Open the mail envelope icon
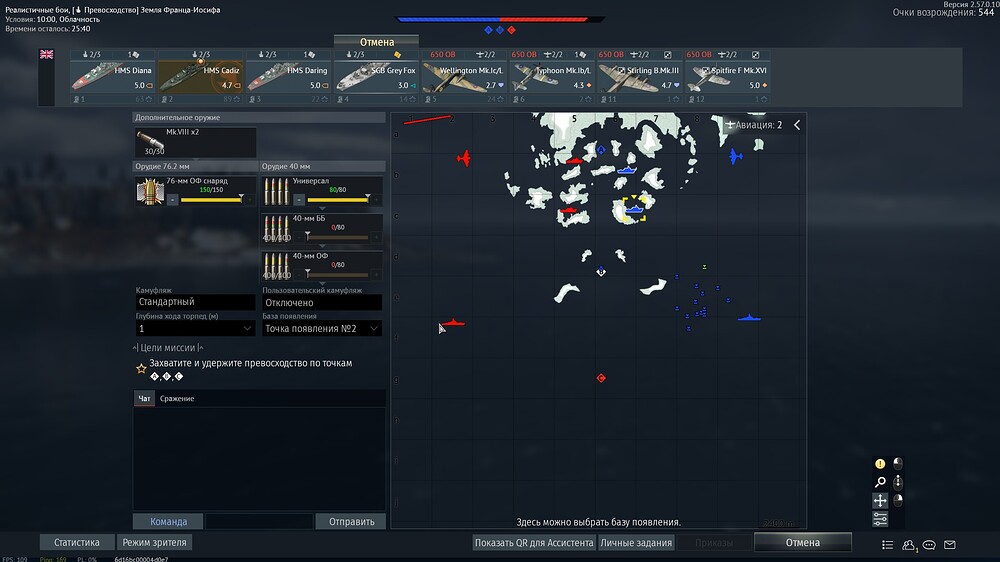This screenshot has width=1000, height=562. [950, 545]
